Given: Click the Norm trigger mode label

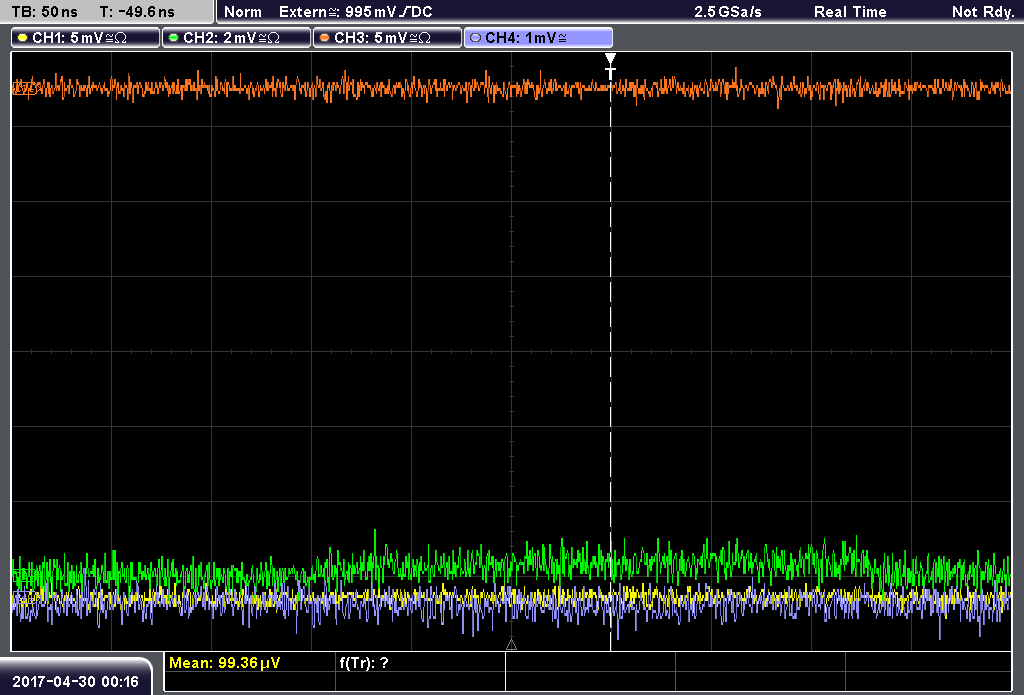Looking at the screenshot, I should tap(243, 12).
